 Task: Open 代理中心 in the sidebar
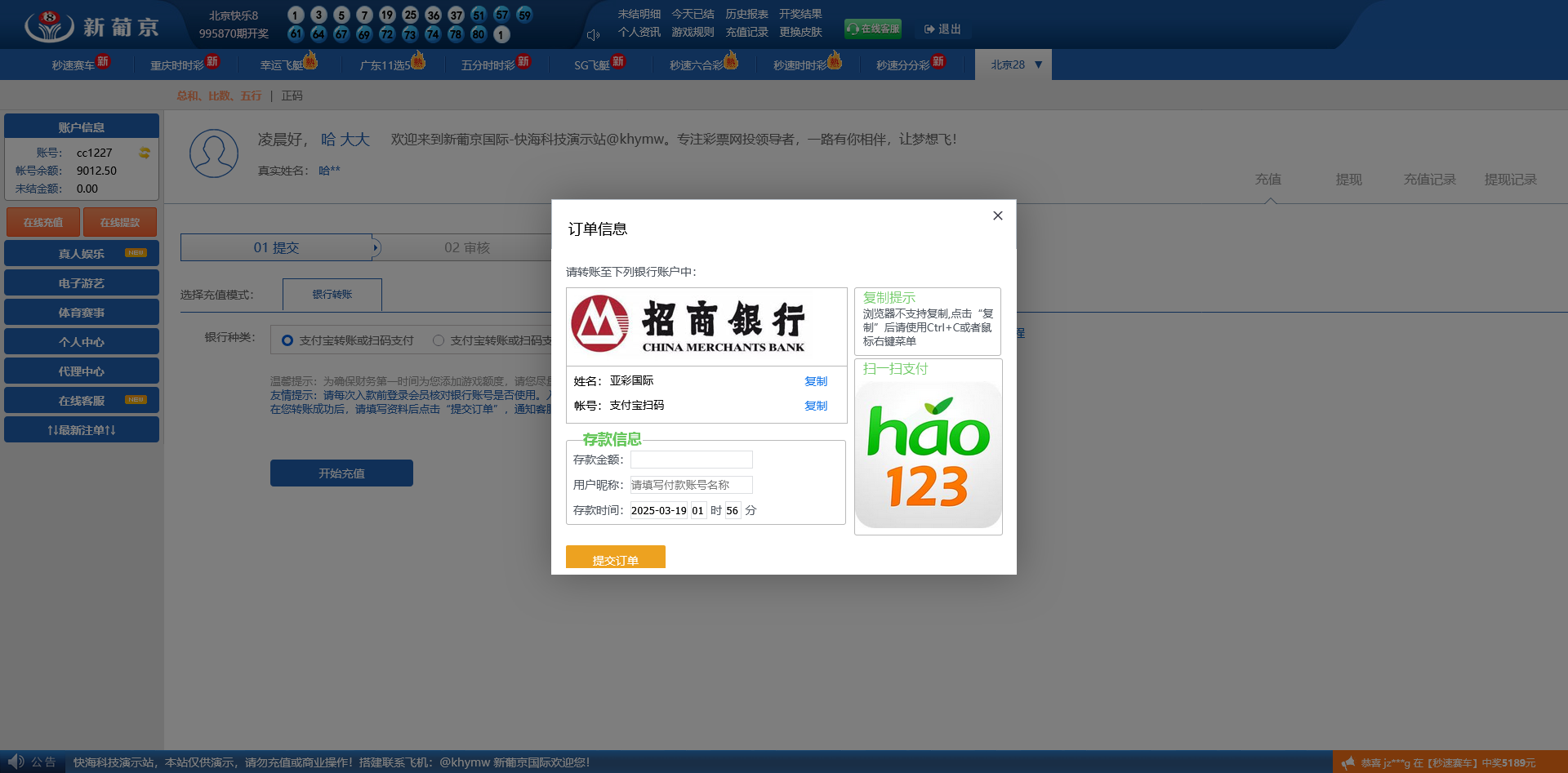pos(82,371)
